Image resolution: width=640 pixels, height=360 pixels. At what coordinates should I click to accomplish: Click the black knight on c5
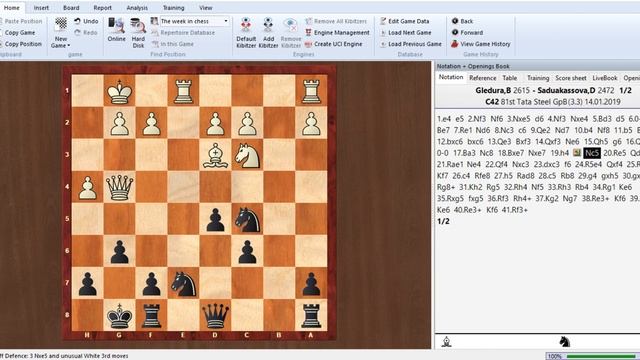(x=247, y=219)
